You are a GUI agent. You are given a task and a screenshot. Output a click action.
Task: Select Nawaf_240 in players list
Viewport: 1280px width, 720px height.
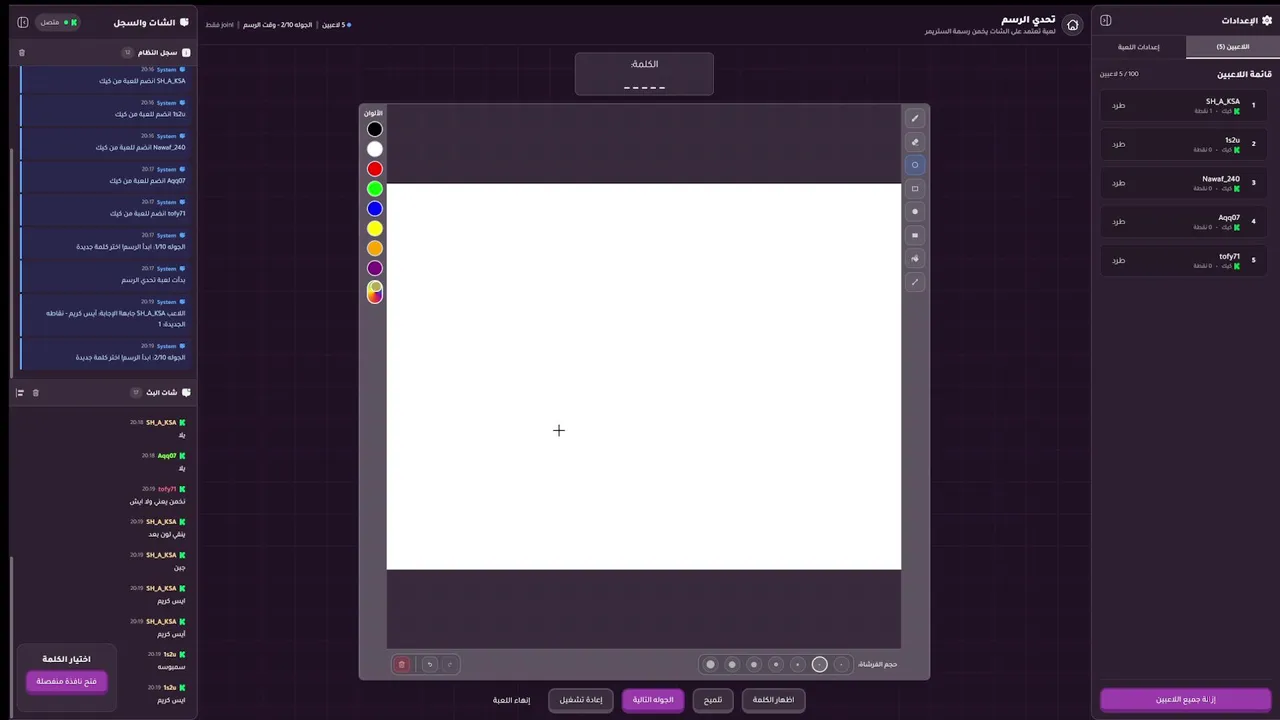(x=1183, y=183)
